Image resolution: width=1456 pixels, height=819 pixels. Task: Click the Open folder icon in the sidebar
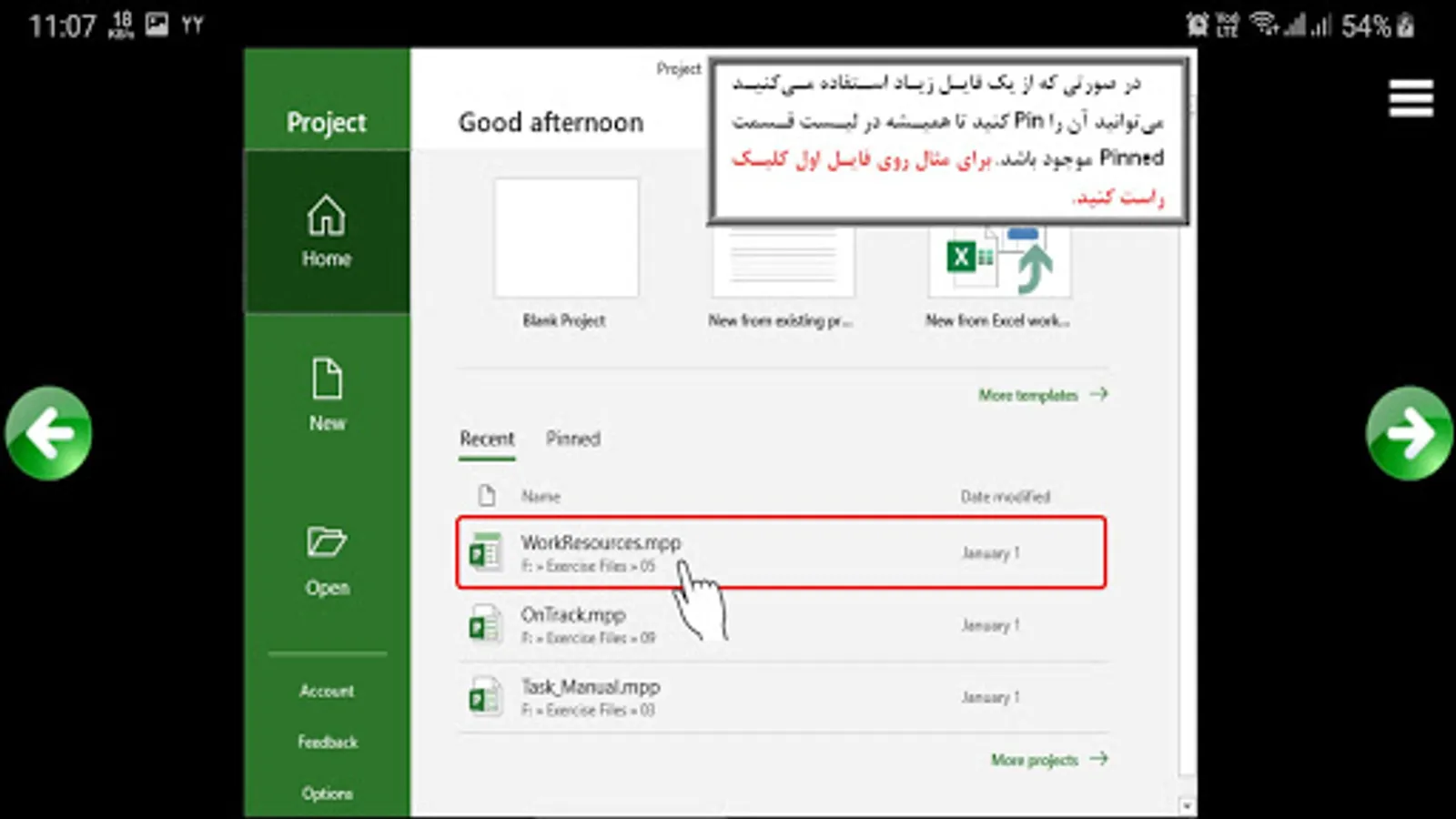pyautogui.click(x=327, y=542)
